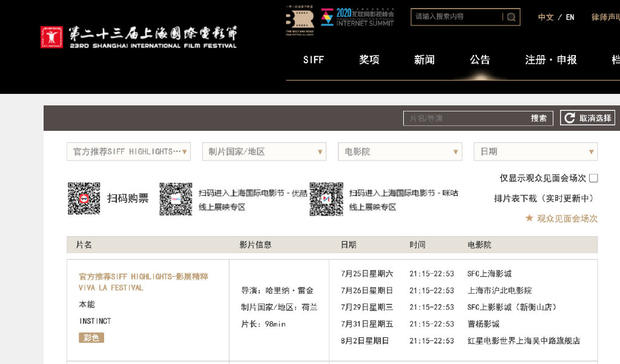The image size is (620, 364).
Task: Switch language to EN
Action: pos(570,17)
